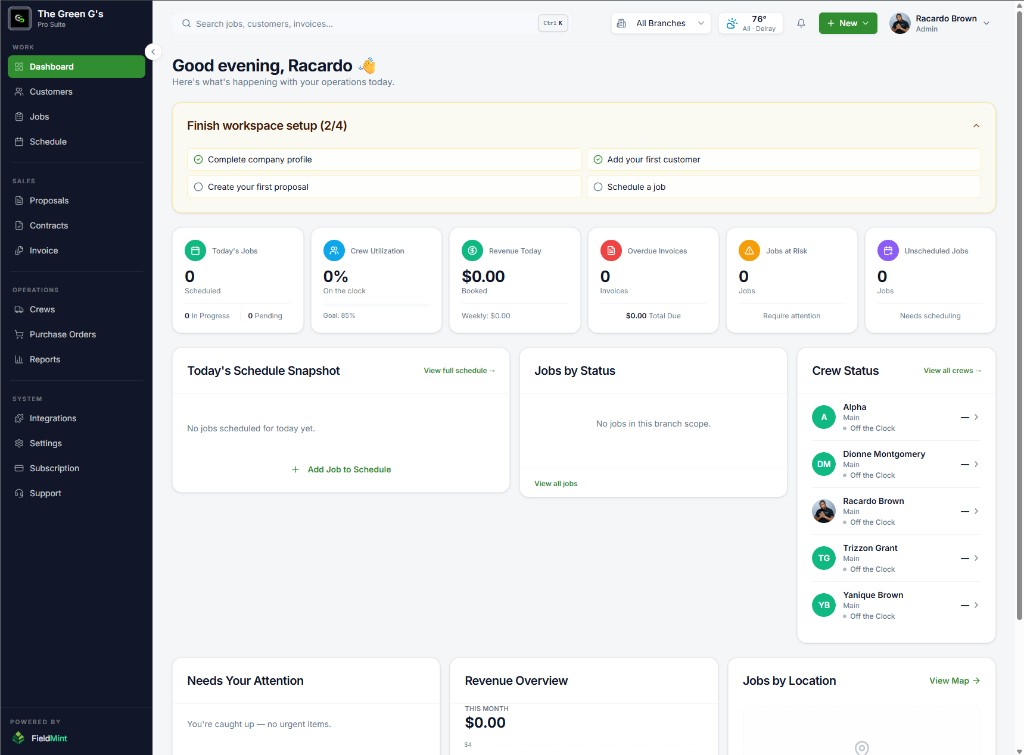1024x755 pixels.
Task: Expand Yanique Brown row chevron
Action: click(x=976, y=605)
